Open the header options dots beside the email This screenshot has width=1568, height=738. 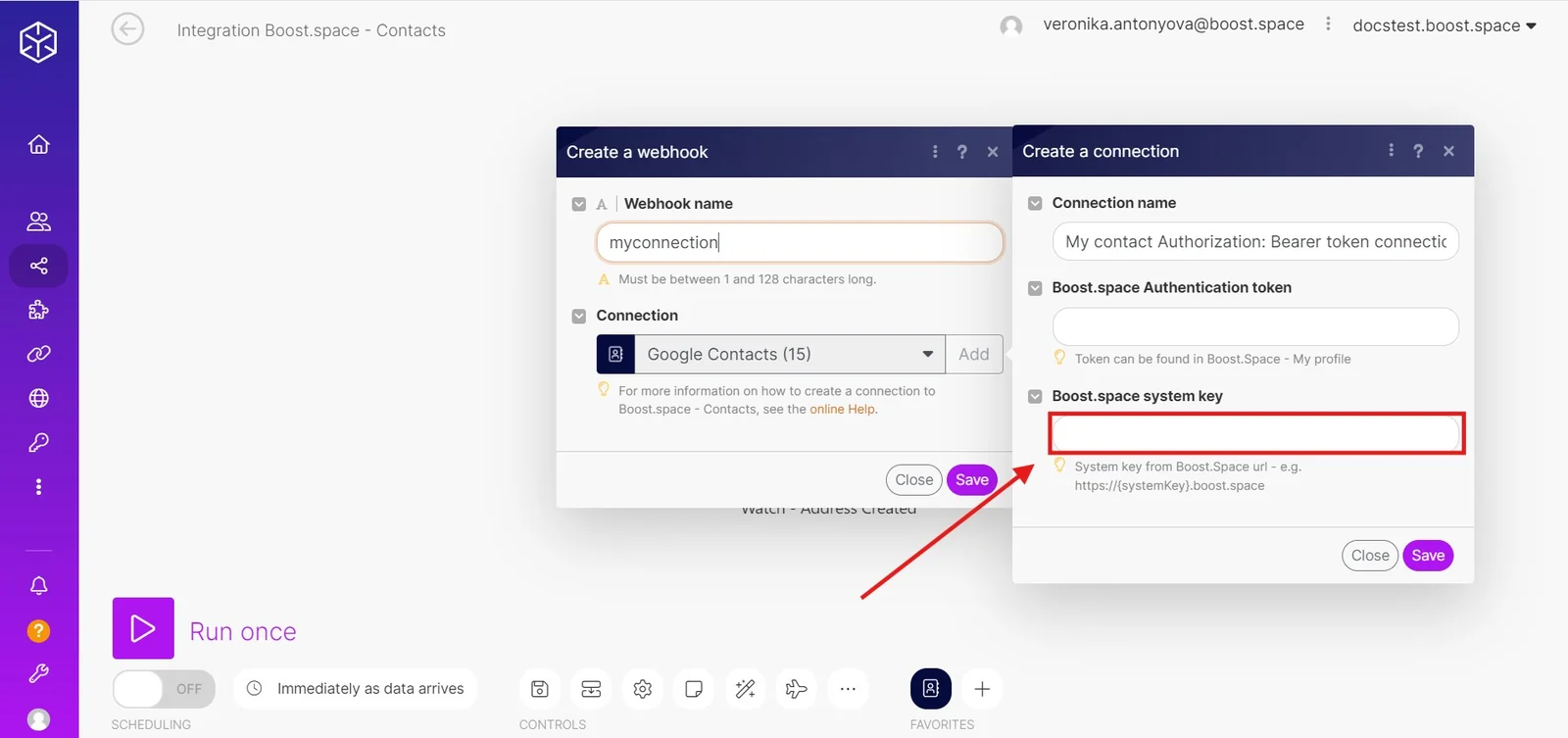tap(1328, 25)
